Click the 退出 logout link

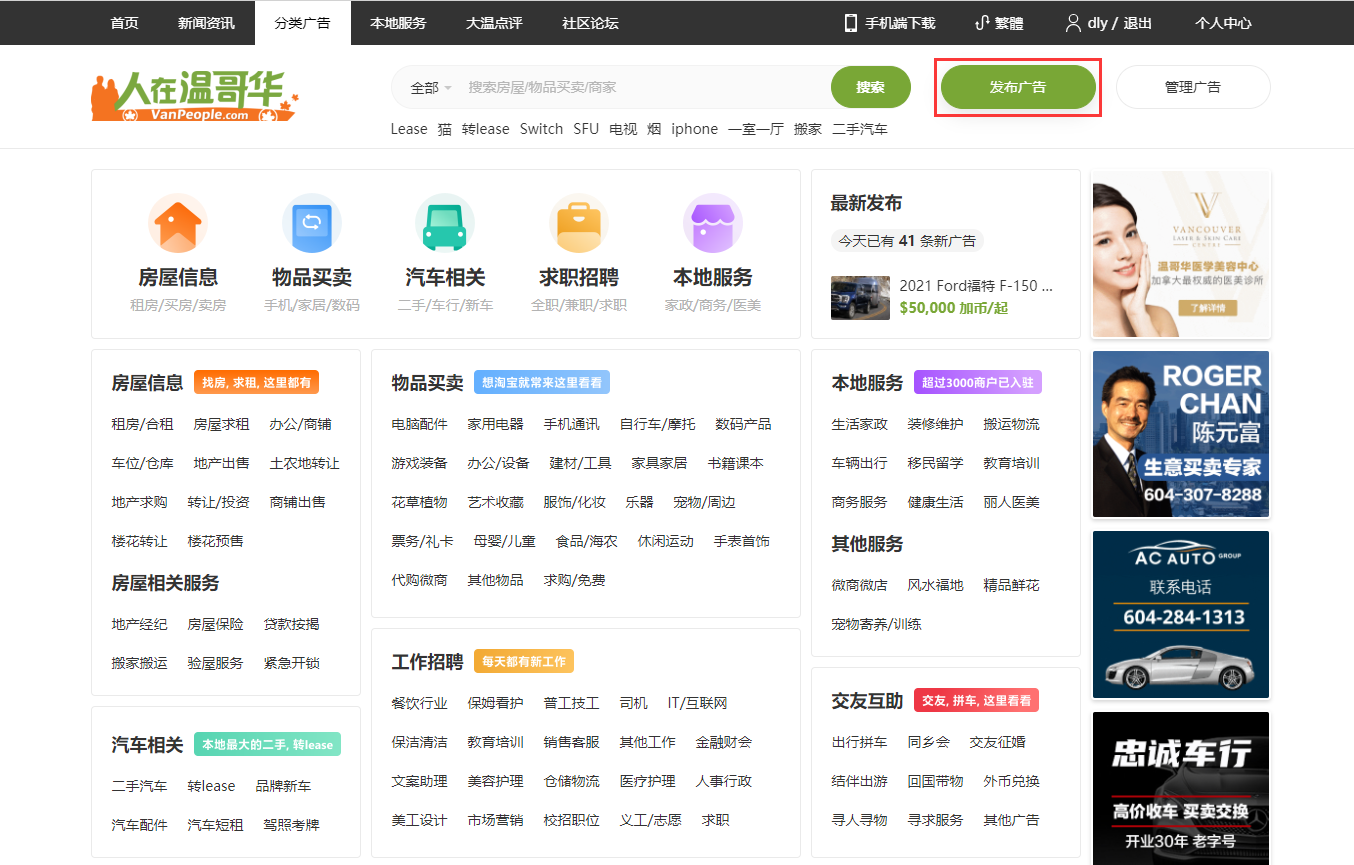pos(1138,23)
